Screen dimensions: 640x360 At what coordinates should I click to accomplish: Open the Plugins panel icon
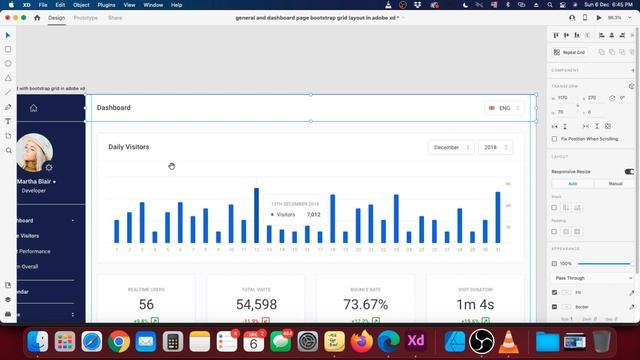8,314
